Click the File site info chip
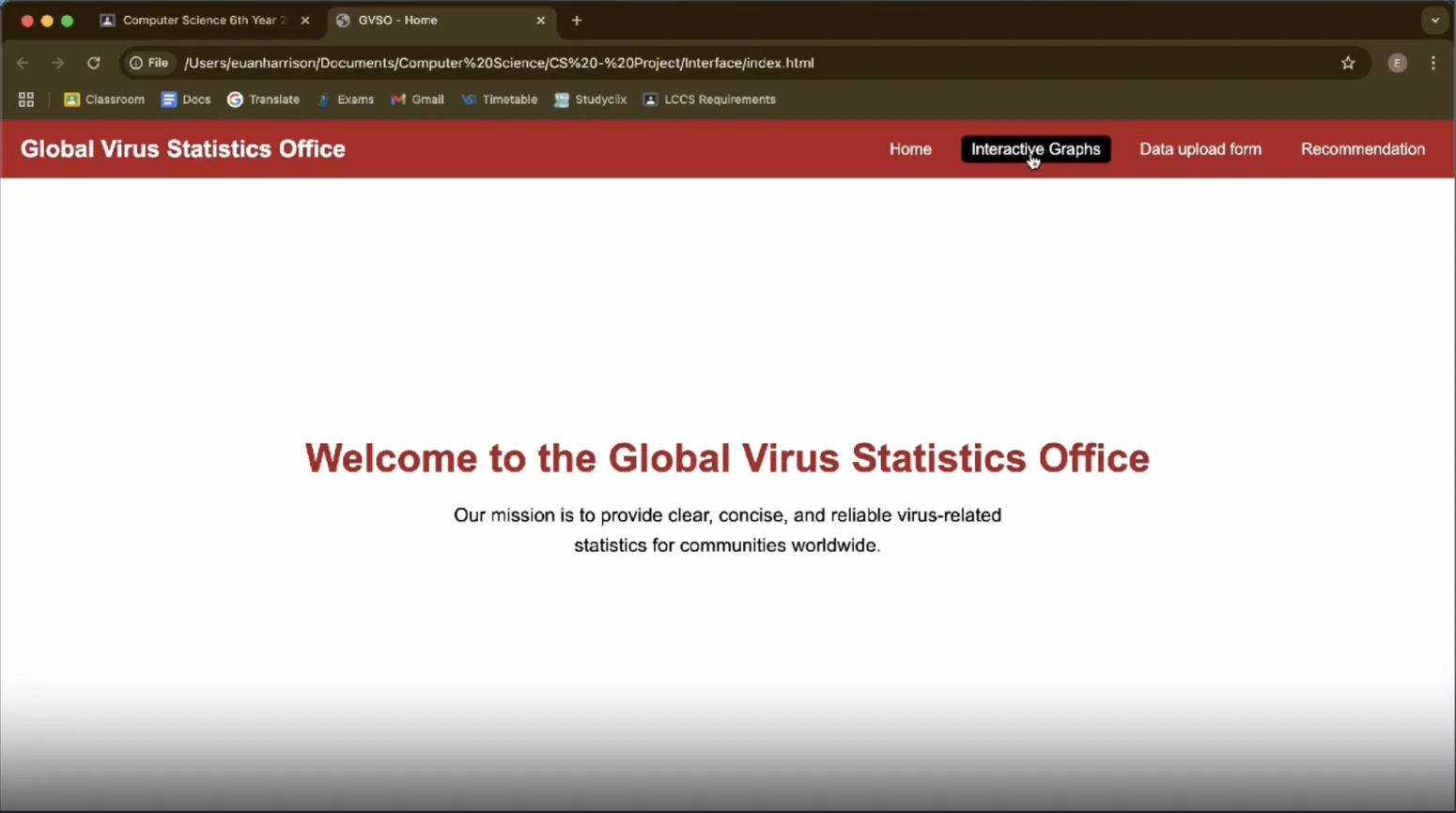Viewport: 1456px width, 813px height. point(149,63)
